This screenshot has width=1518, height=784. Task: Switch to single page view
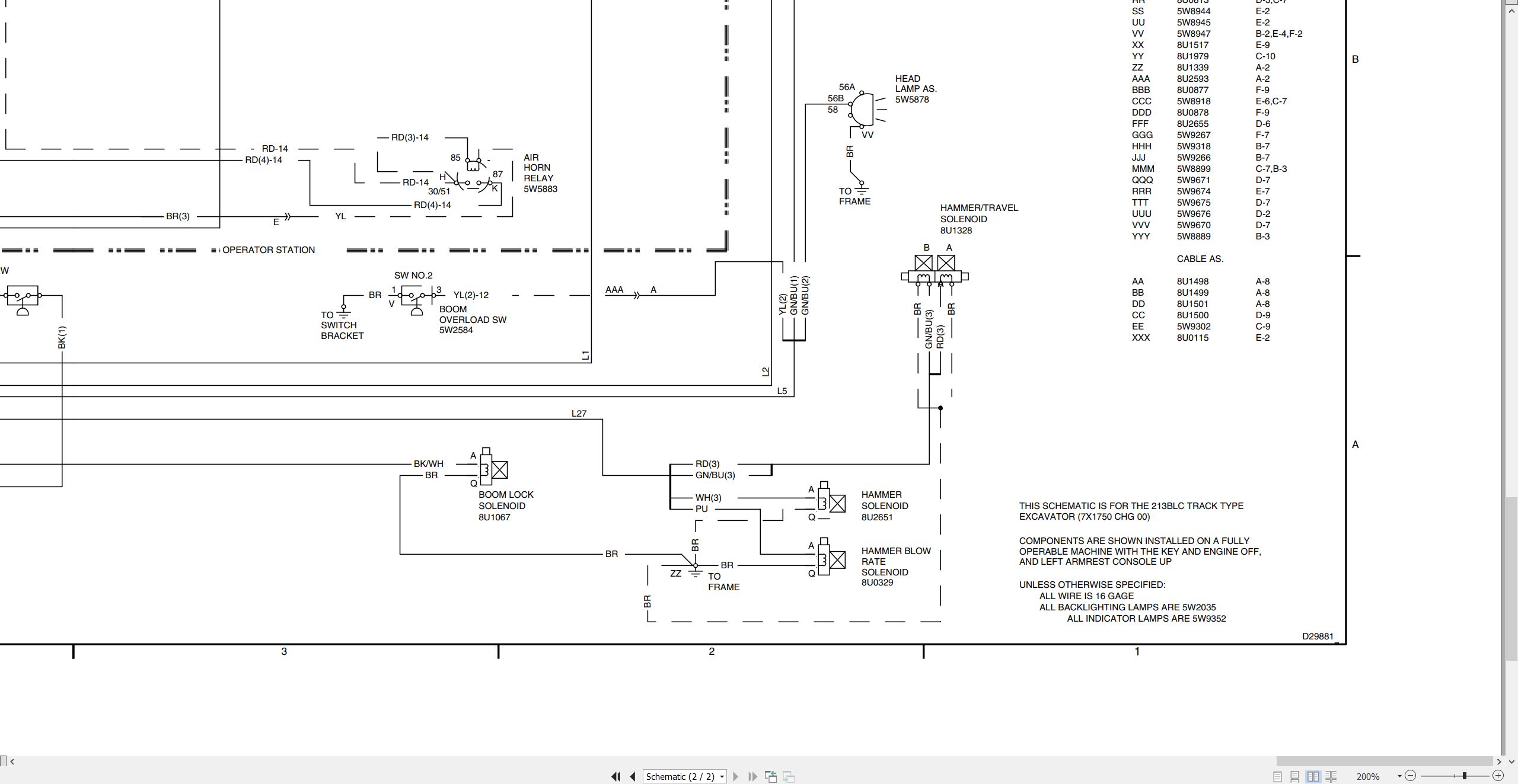[1277, 776]
